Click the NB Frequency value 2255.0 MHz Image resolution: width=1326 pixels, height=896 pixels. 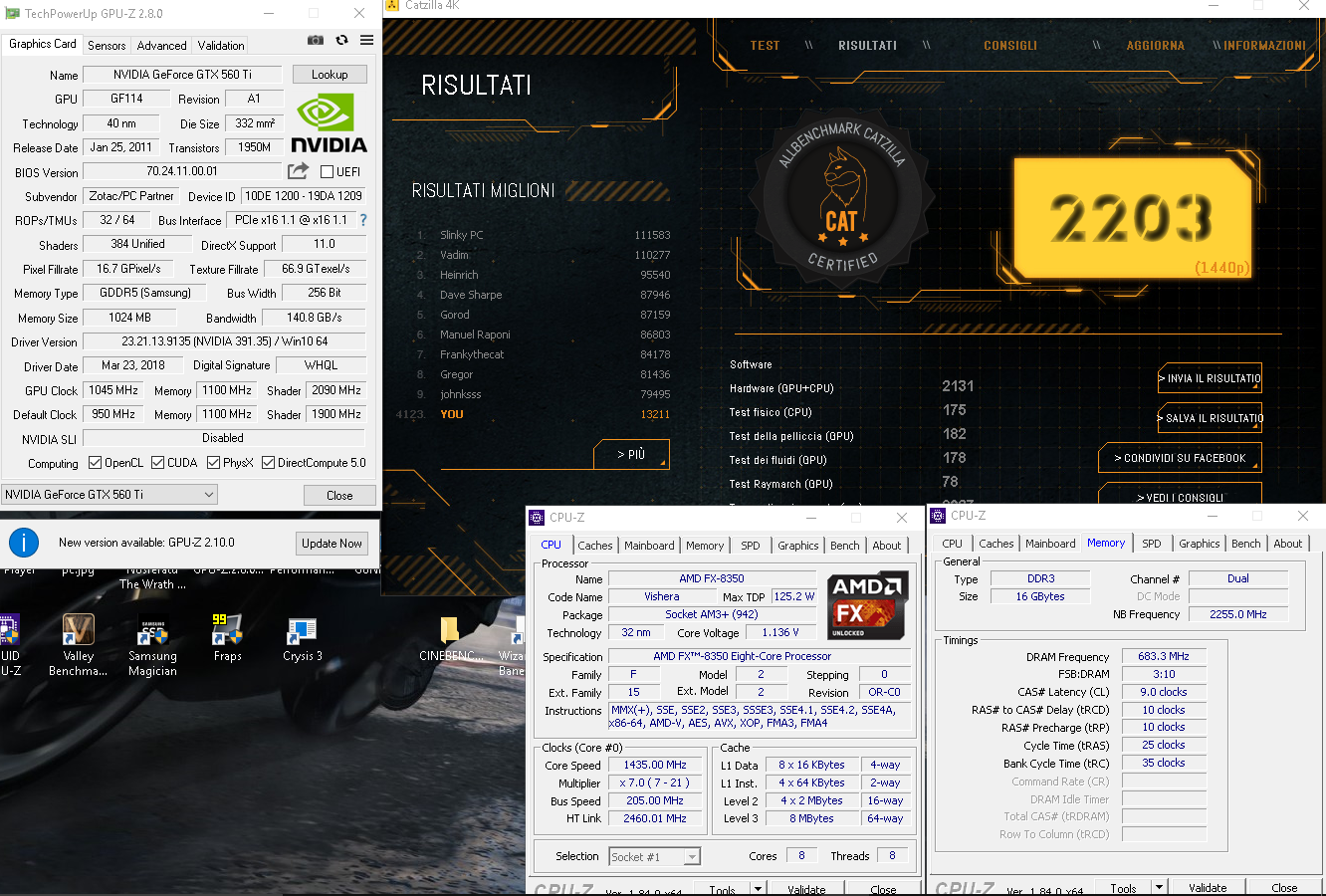tap(1238, 614)
